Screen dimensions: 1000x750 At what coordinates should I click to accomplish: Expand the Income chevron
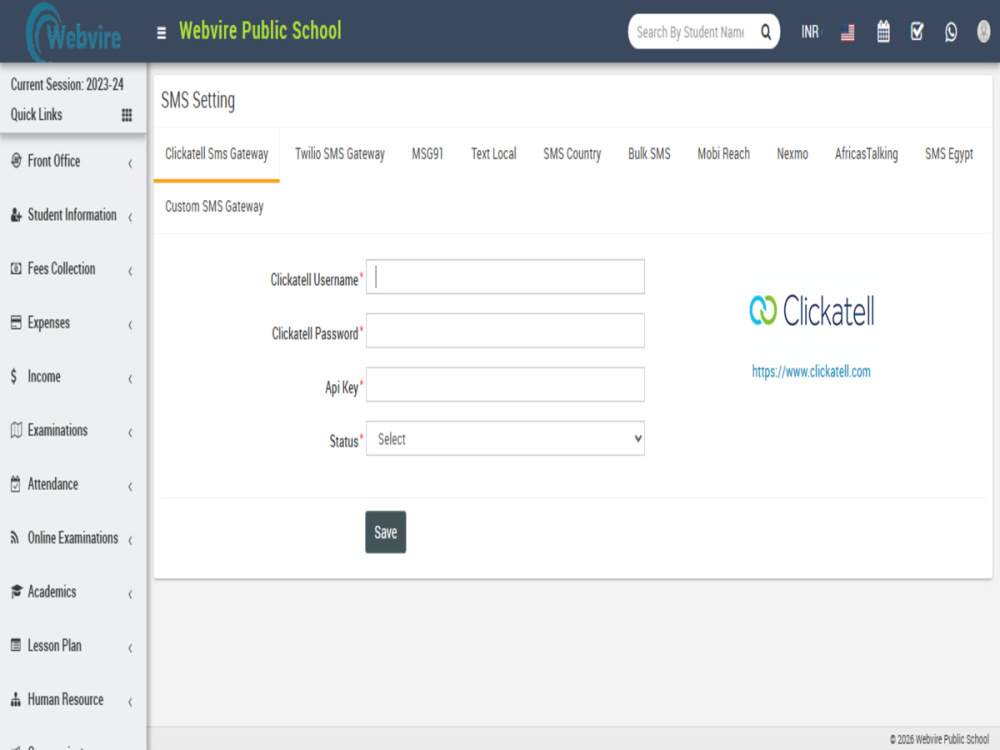point(130,379)
